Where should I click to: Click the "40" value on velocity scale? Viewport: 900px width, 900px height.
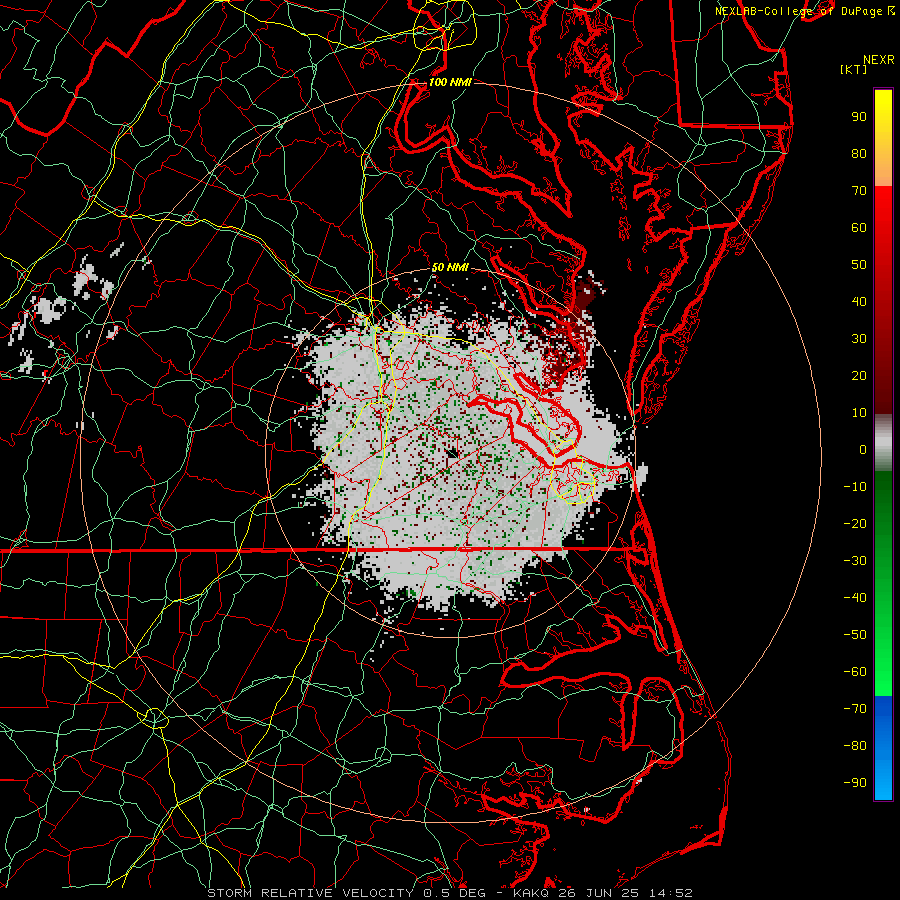859,302
